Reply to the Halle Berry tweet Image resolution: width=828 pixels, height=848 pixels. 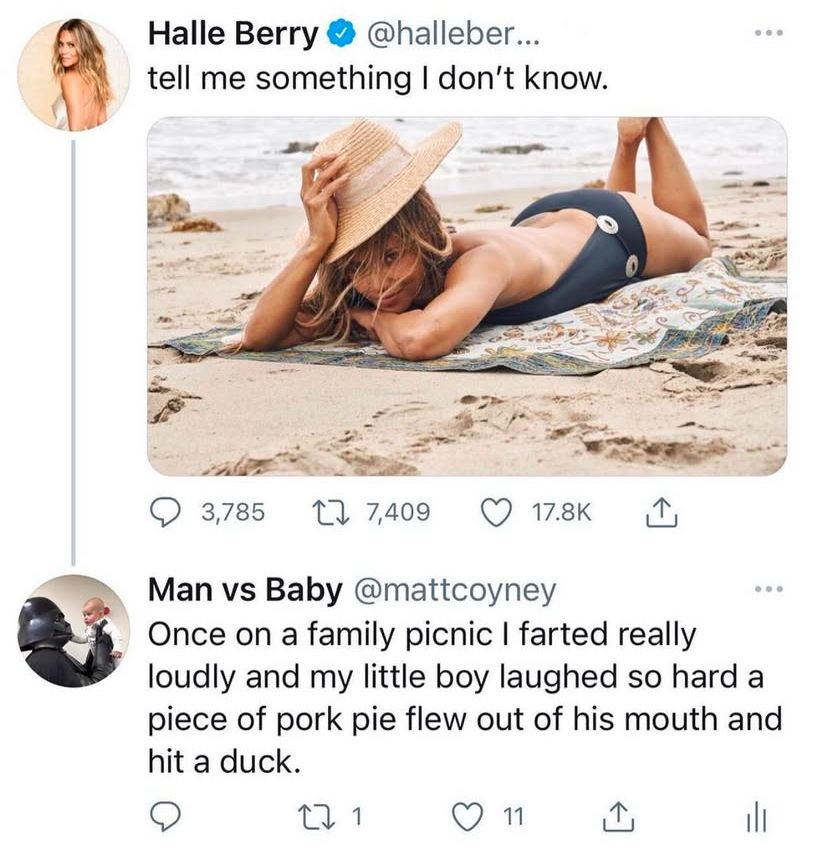coord(165,512)
